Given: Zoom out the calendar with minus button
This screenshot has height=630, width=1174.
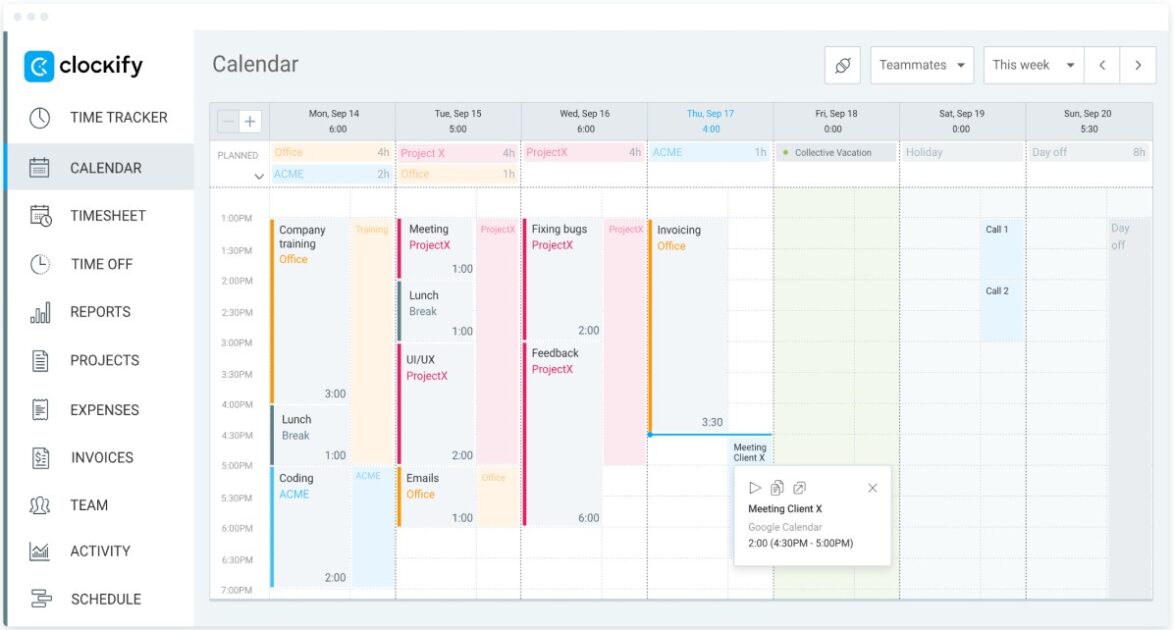Looking at the screenshot, I should pyautogui.click(x=228, y=121).
